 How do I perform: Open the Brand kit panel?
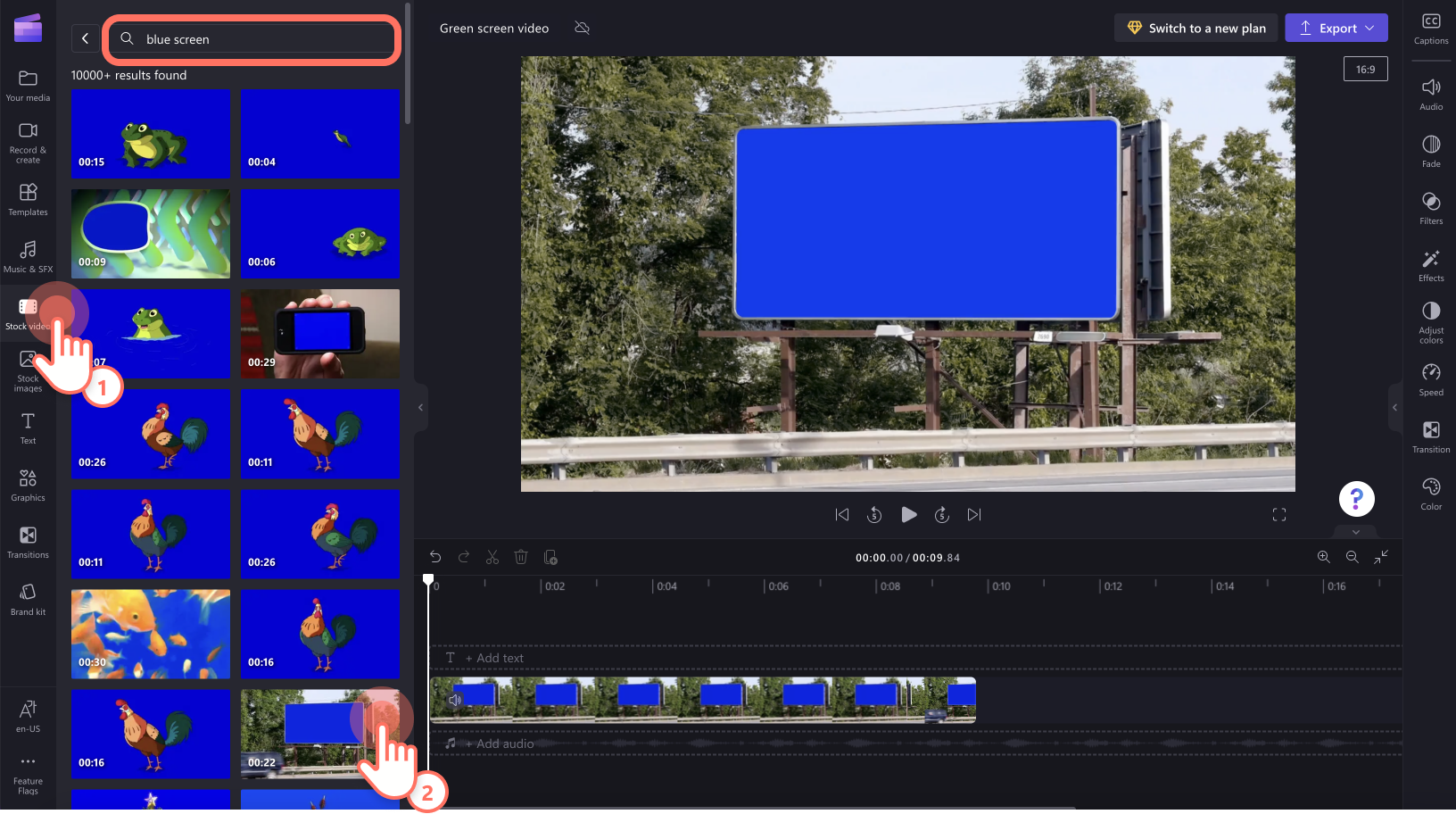(x=28, y=600)
